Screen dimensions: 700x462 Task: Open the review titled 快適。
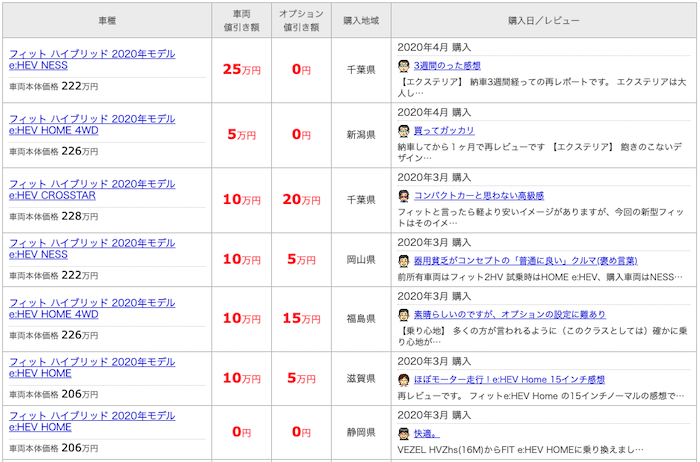click(427, 433)
